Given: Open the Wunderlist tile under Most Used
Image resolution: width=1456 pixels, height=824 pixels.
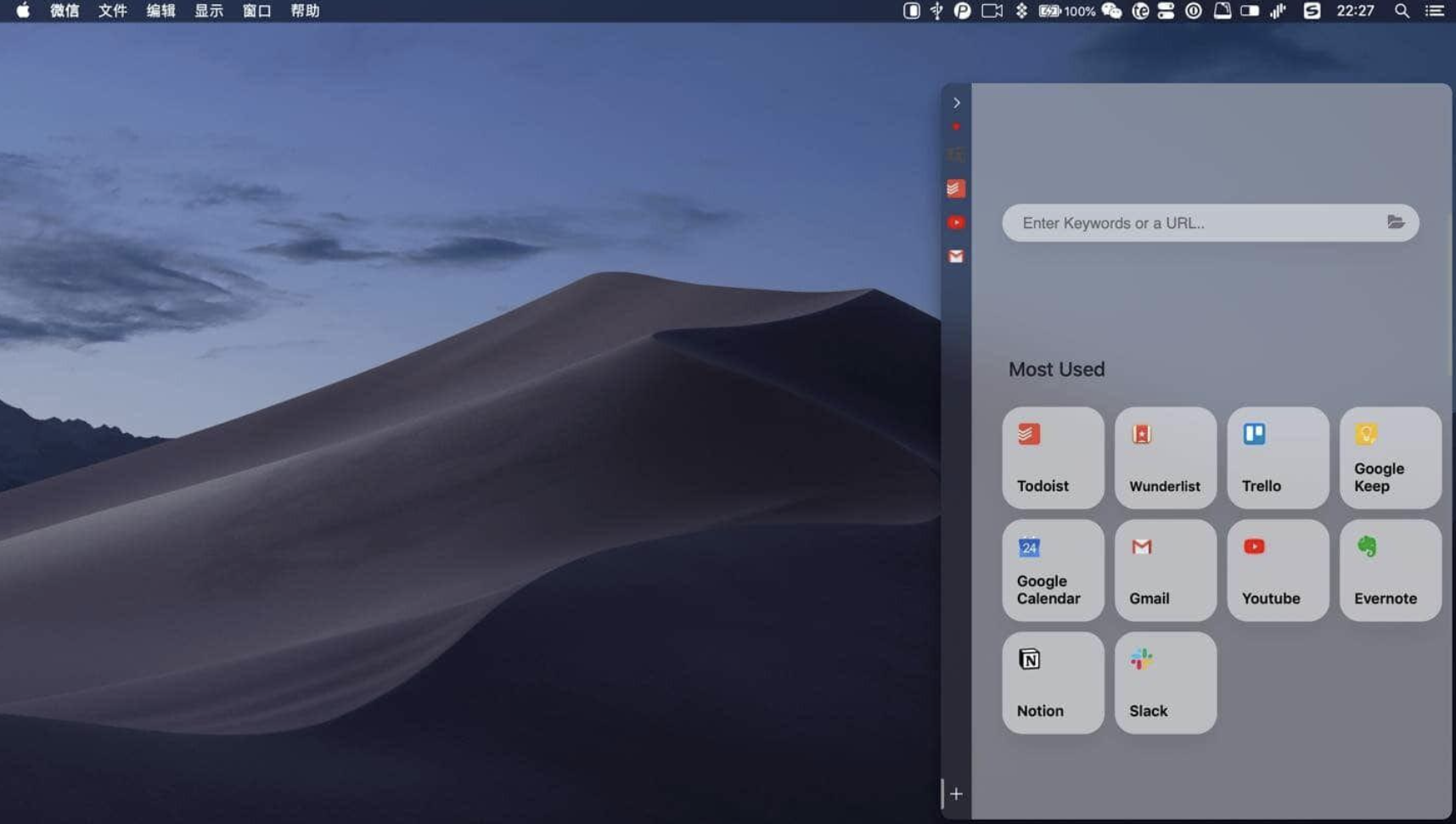Looking at the screenshot, I should pyautogui.click(x=1165, y=457).
